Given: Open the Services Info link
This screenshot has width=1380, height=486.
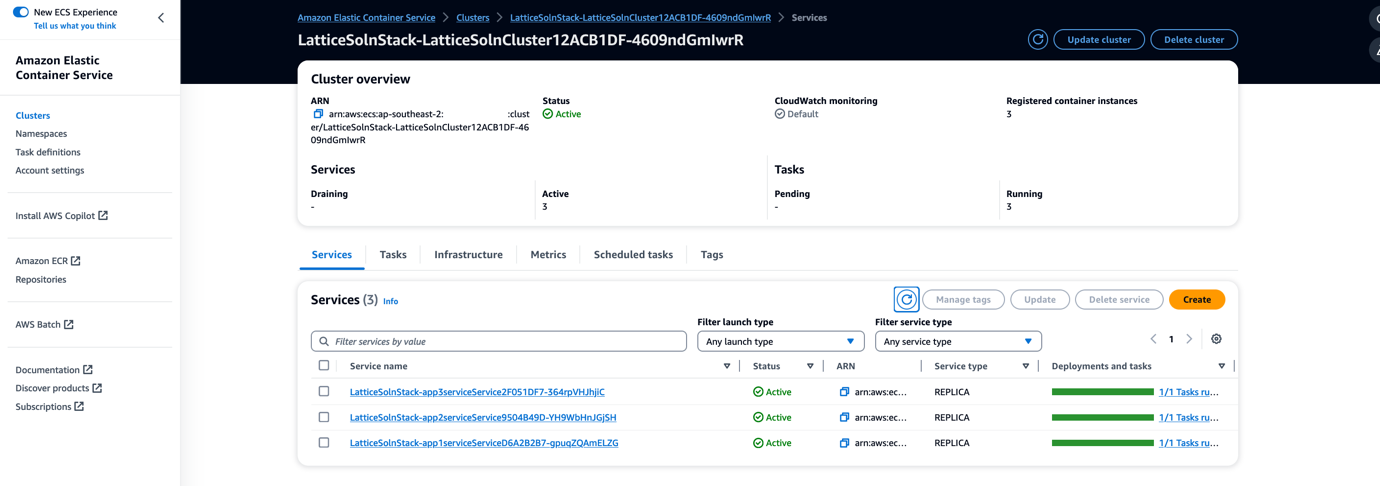Looking at the screenshot, I should coord(391,301).
